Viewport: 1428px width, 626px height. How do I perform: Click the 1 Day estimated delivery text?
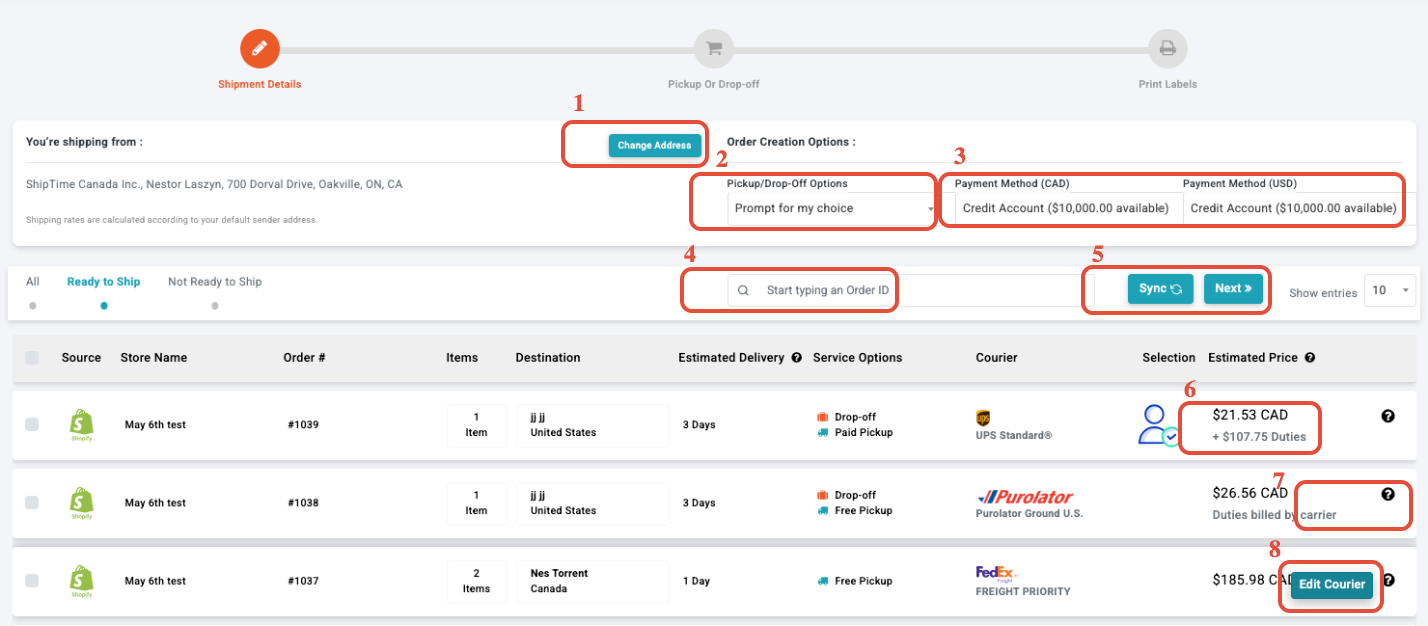(695, 581)
